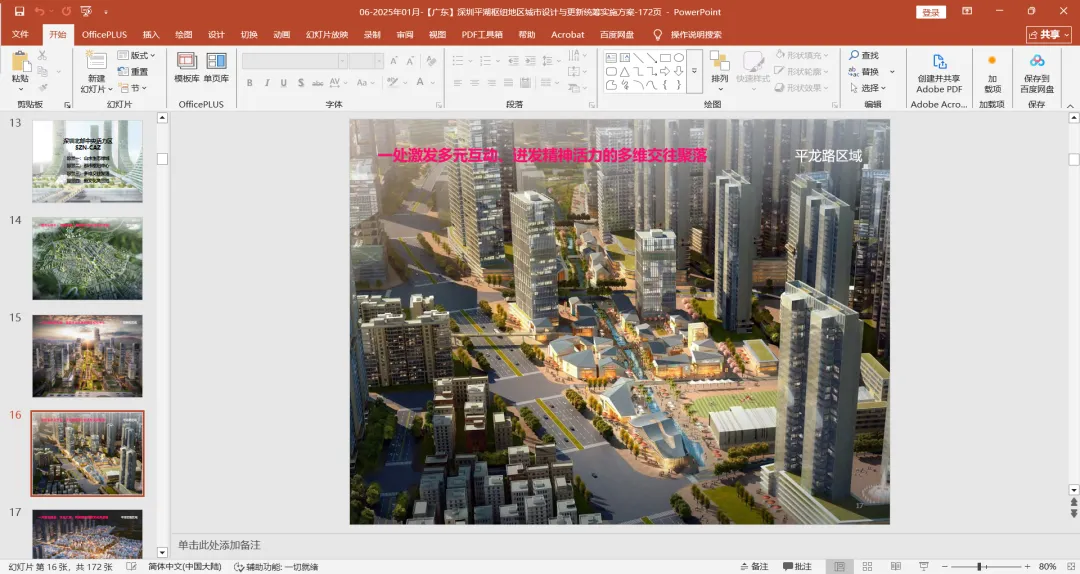Image resolution: width=1080 pixels, height=574 pixels.
Task: Click the Save icon in quick access toolbar
Action: [x=19, y=12]
